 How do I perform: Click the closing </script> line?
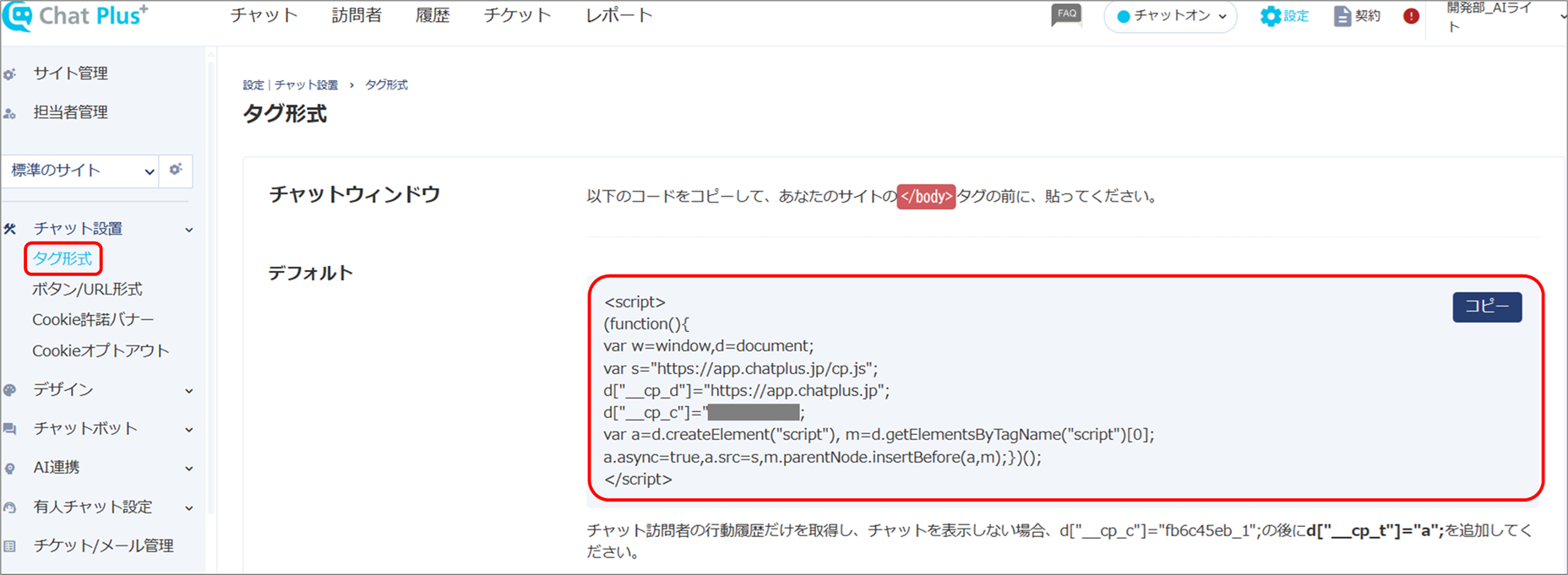(x=638, y=479)
